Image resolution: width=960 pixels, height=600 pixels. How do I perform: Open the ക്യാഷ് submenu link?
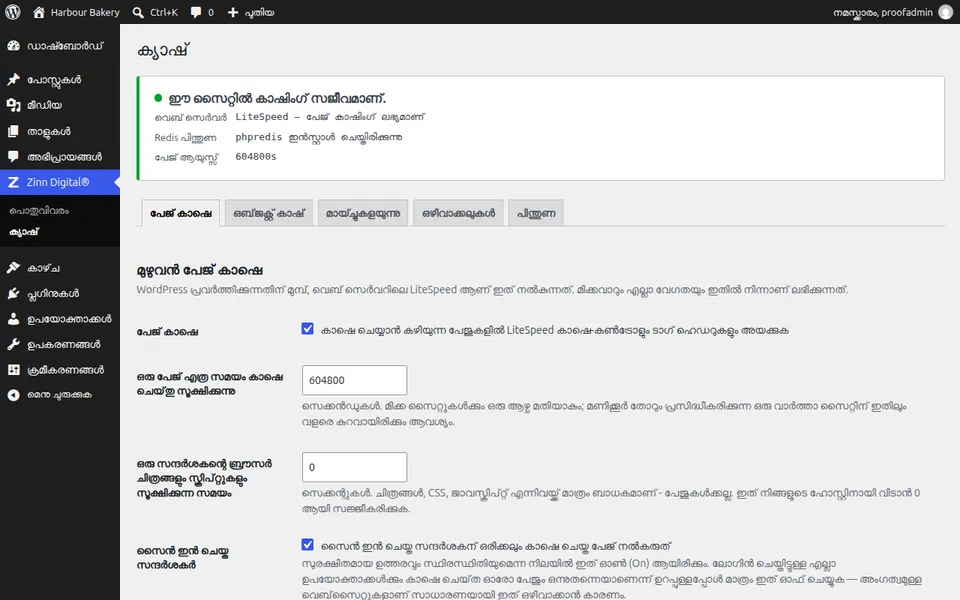[x=24, y=232]
